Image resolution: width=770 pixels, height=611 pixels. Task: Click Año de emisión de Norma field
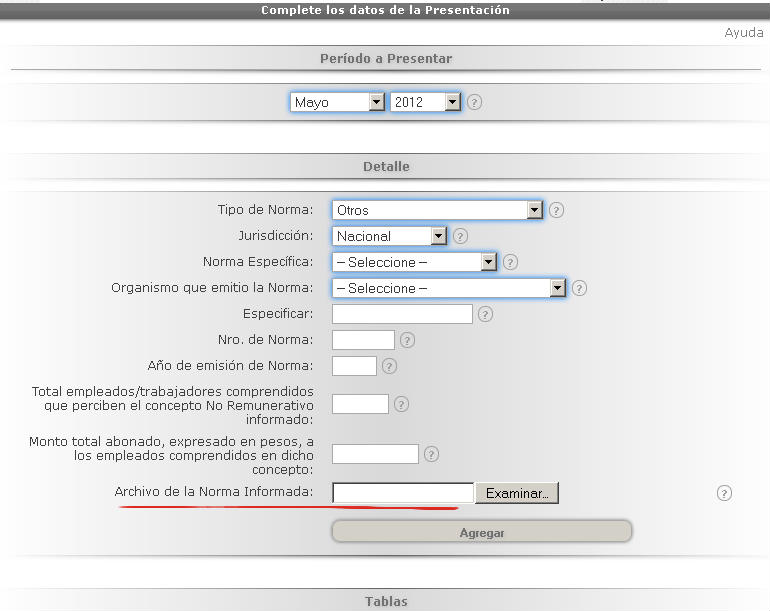(355, 366)
